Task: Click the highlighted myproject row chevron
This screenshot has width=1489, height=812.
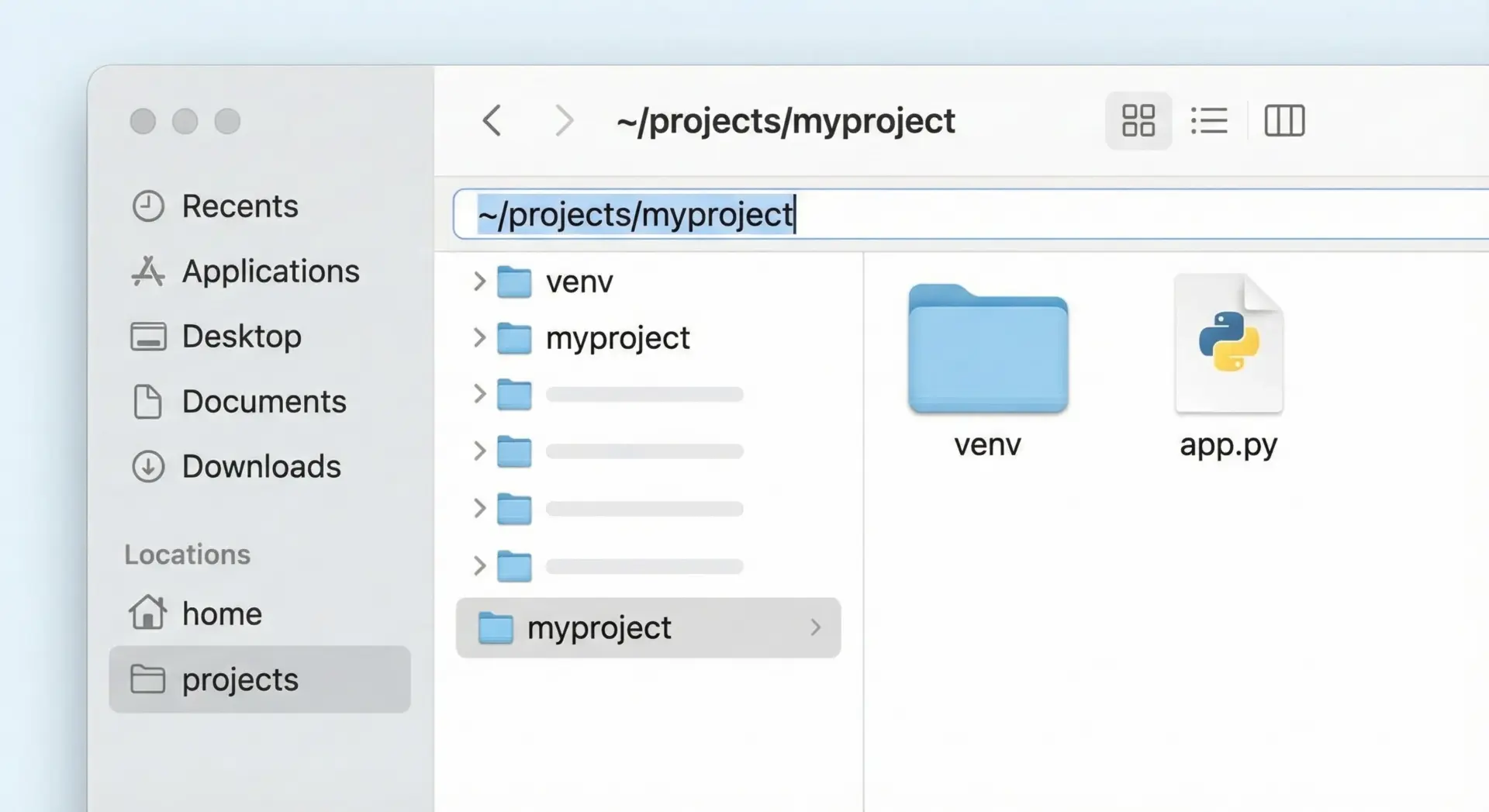Action: tap(815, 627)
